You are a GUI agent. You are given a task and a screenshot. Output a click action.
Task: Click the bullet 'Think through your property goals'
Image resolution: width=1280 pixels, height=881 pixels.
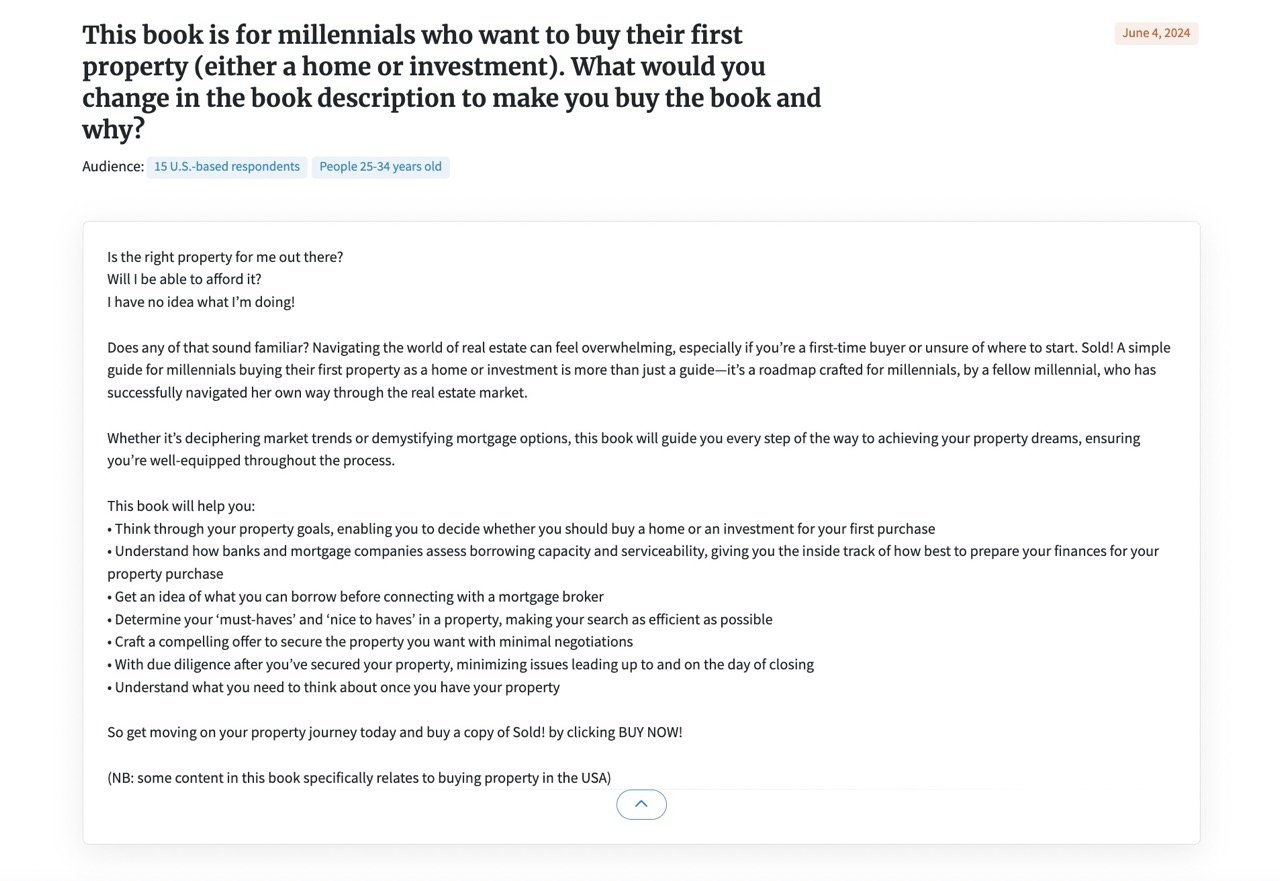[x=521, y=529]
